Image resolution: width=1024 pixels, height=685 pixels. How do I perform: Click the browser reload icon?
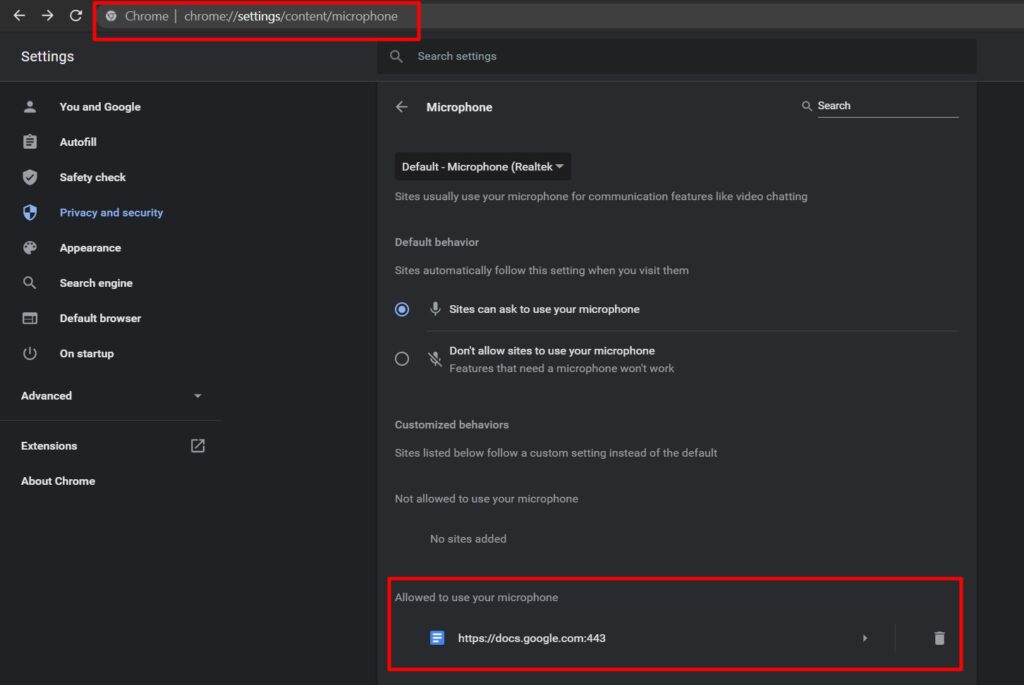point(75,16)
